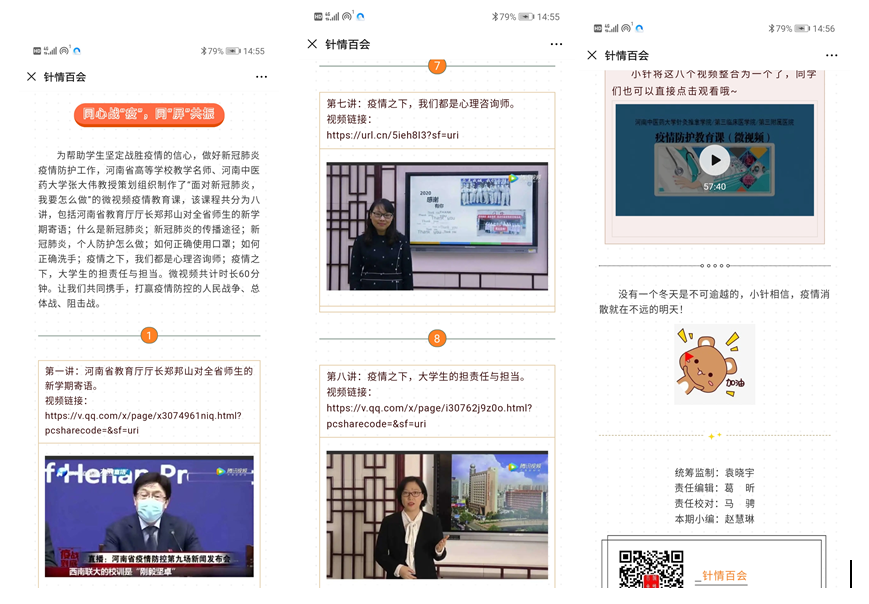Image resolution: width=869 pixels, height=604 pixels.
Task: Open lecture seven video with classroom screen
Action: coord(437,226)
